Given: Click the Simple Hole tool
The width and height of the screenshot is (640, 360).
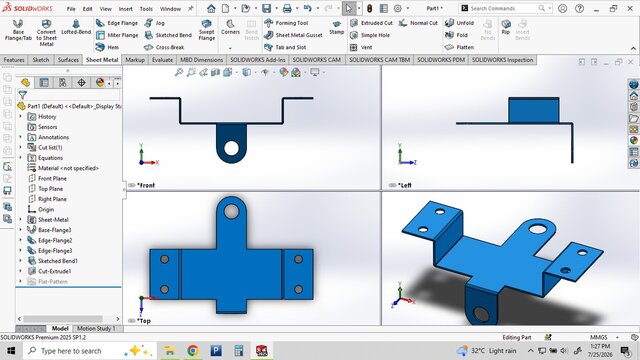Looking at the screenshot, I should [370, 35].
